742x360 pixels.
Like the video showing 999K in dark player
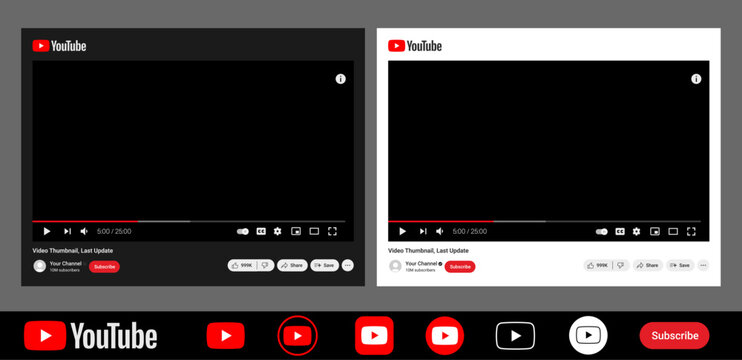tap(242, 265)
